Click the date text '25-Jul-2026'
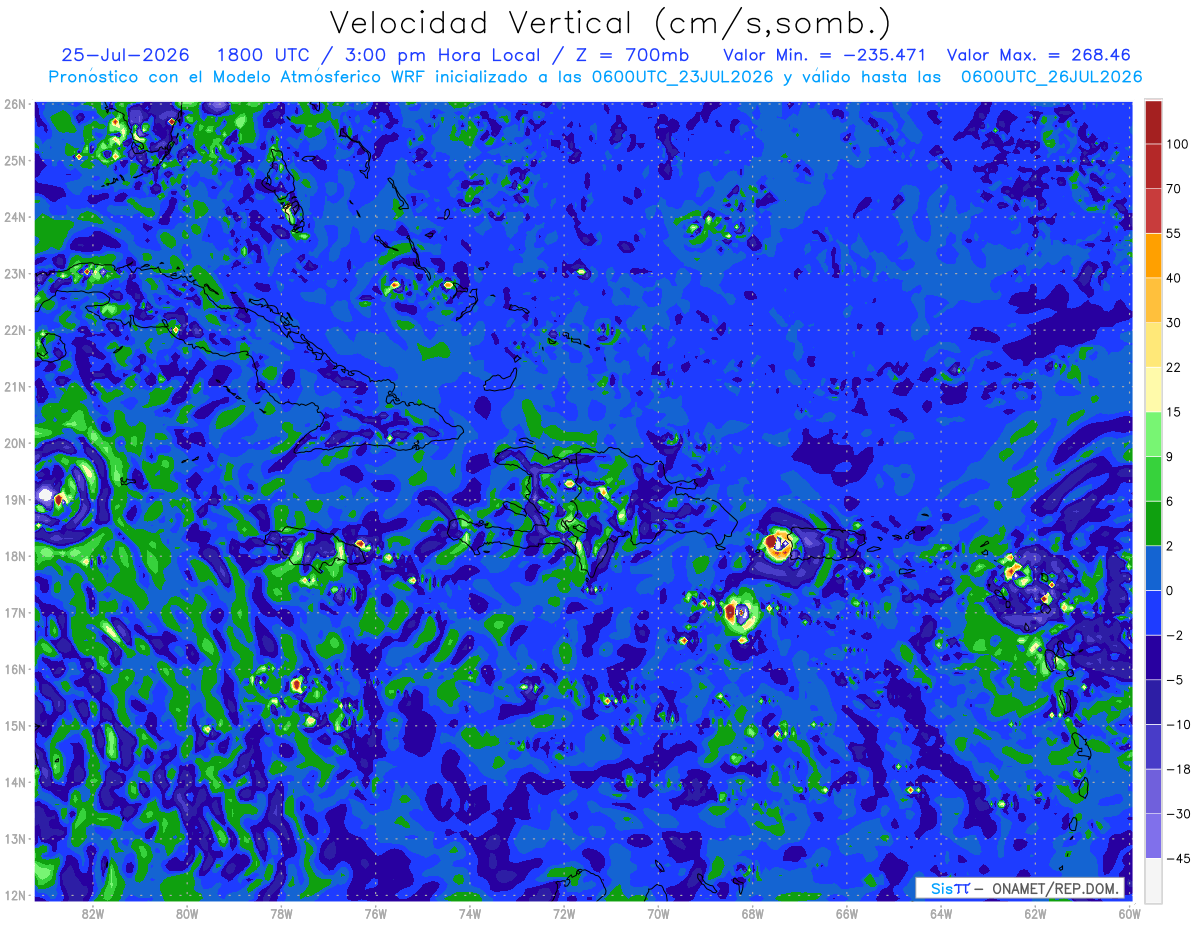This screenshot has width=1200, height=927. pos(124,55)
